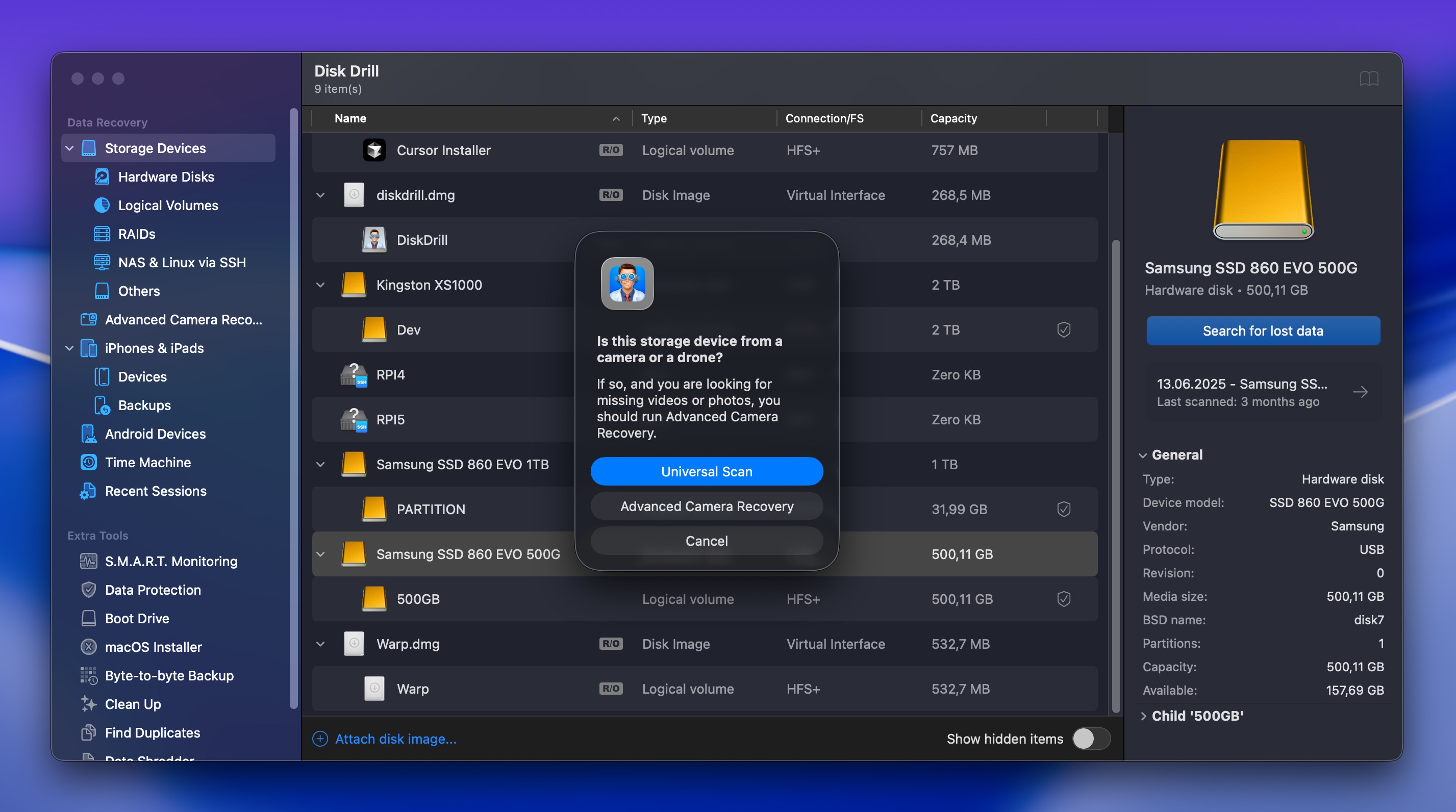Collapse the Storage Devices tree

(x=69, y=148)
